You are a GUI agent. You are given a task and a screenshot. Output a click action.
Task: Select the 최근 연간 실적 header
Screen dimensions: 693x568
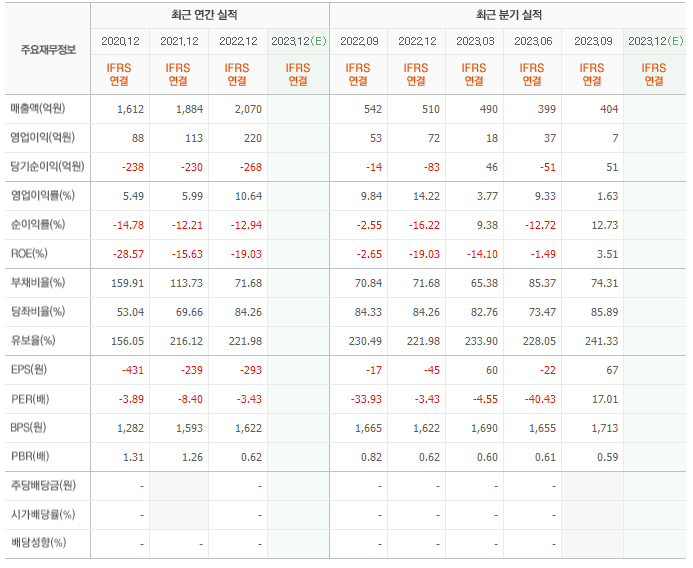[204, 15]
